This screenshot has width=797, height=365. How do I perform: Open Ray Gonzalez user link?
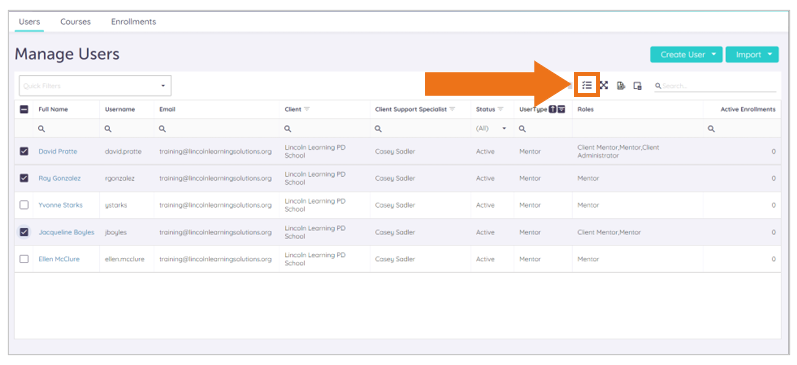pyautogui.click(x=59, y=178)
